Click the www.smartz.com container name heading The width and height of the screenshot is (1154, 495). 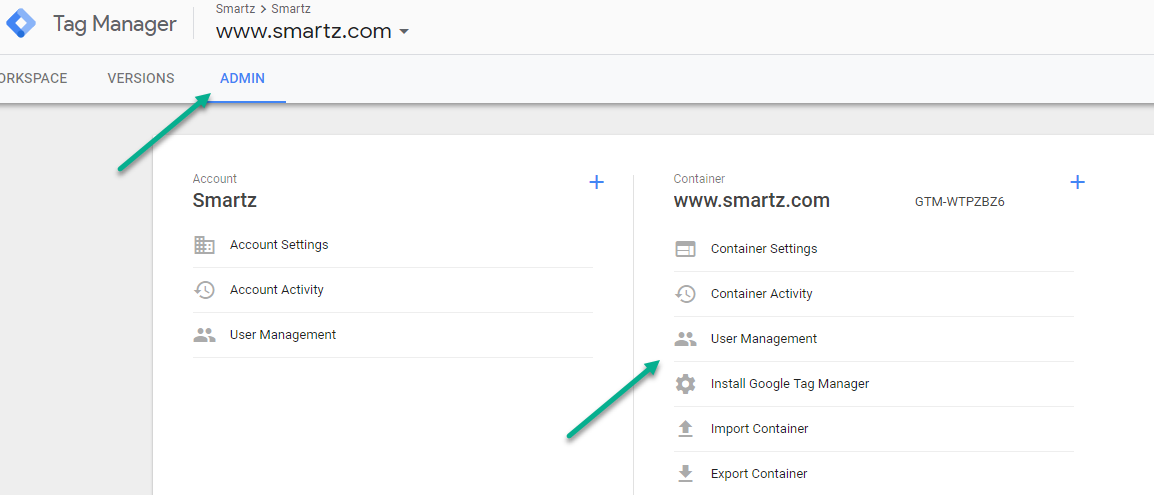point(751,200)
